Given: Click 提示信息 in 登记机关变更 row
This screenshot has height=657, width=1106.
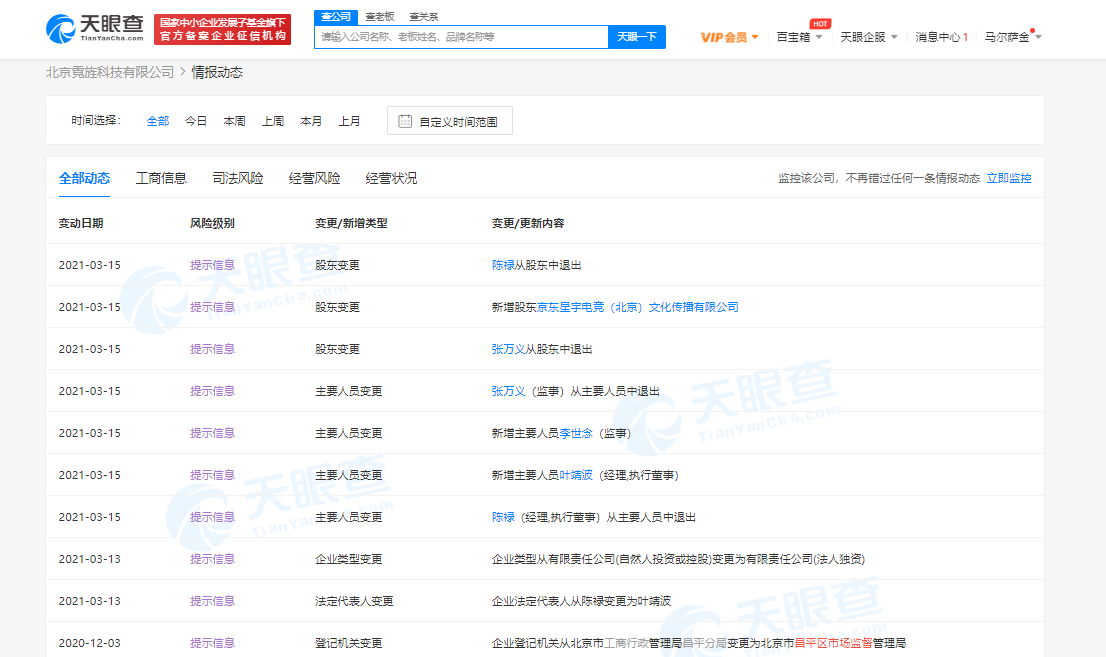Looking at the screenshot, I should click(212, 643).
